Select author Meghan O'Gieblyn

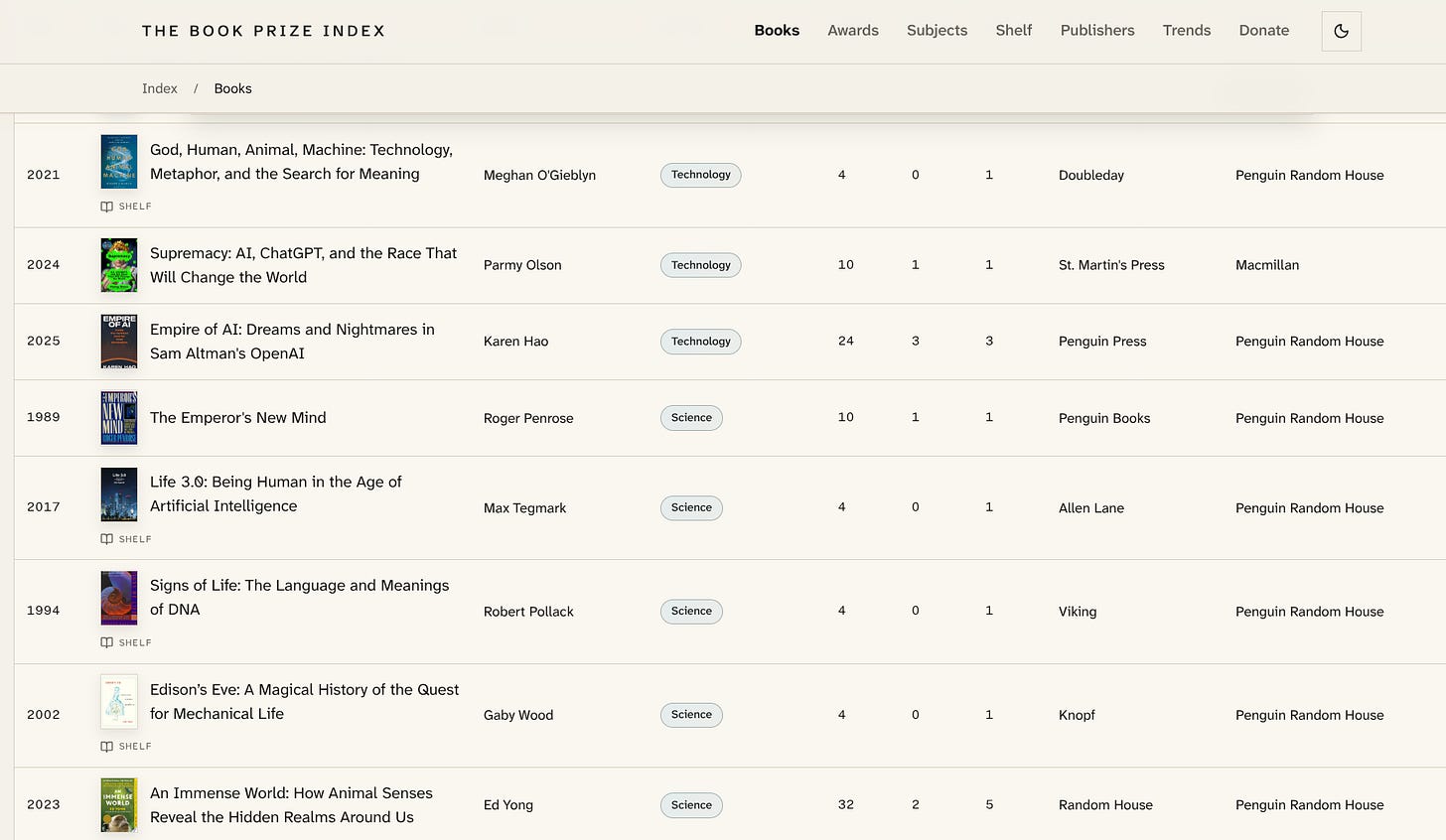539,176
